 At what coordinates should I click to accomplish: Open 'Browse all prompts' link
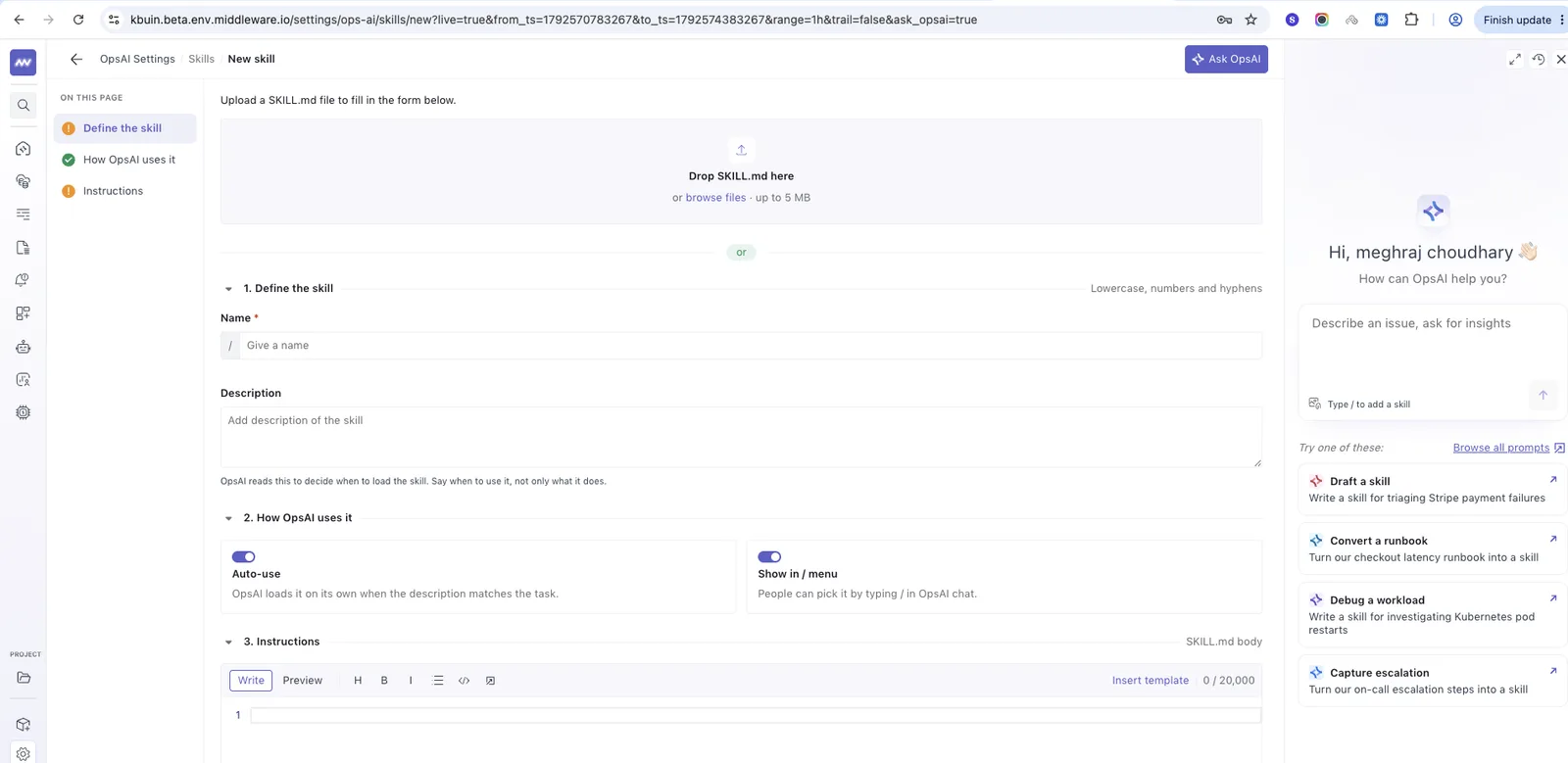(1501, 448)
